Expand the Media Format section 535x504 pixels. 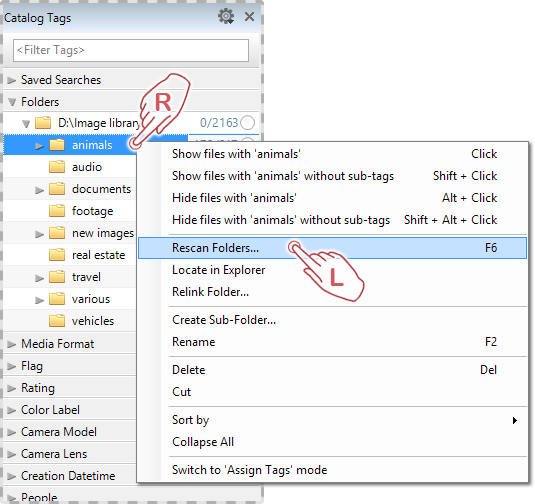(x=12, y=344)
